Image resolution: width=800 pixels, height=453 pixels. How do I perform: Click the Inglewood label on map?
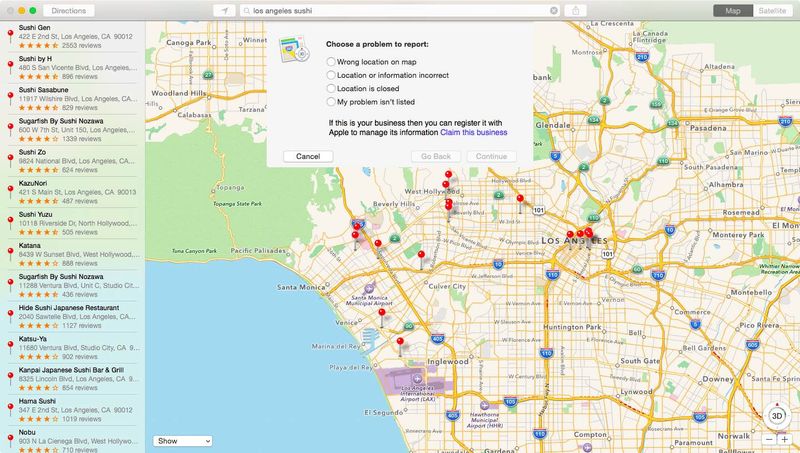coord(448,362)
